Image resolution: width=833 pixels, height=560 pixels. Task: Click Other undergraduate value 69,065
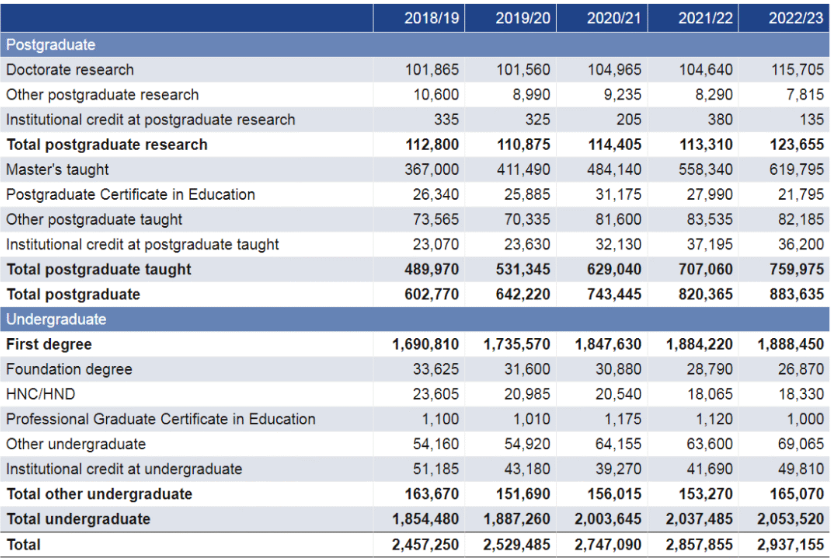(801, 444)
